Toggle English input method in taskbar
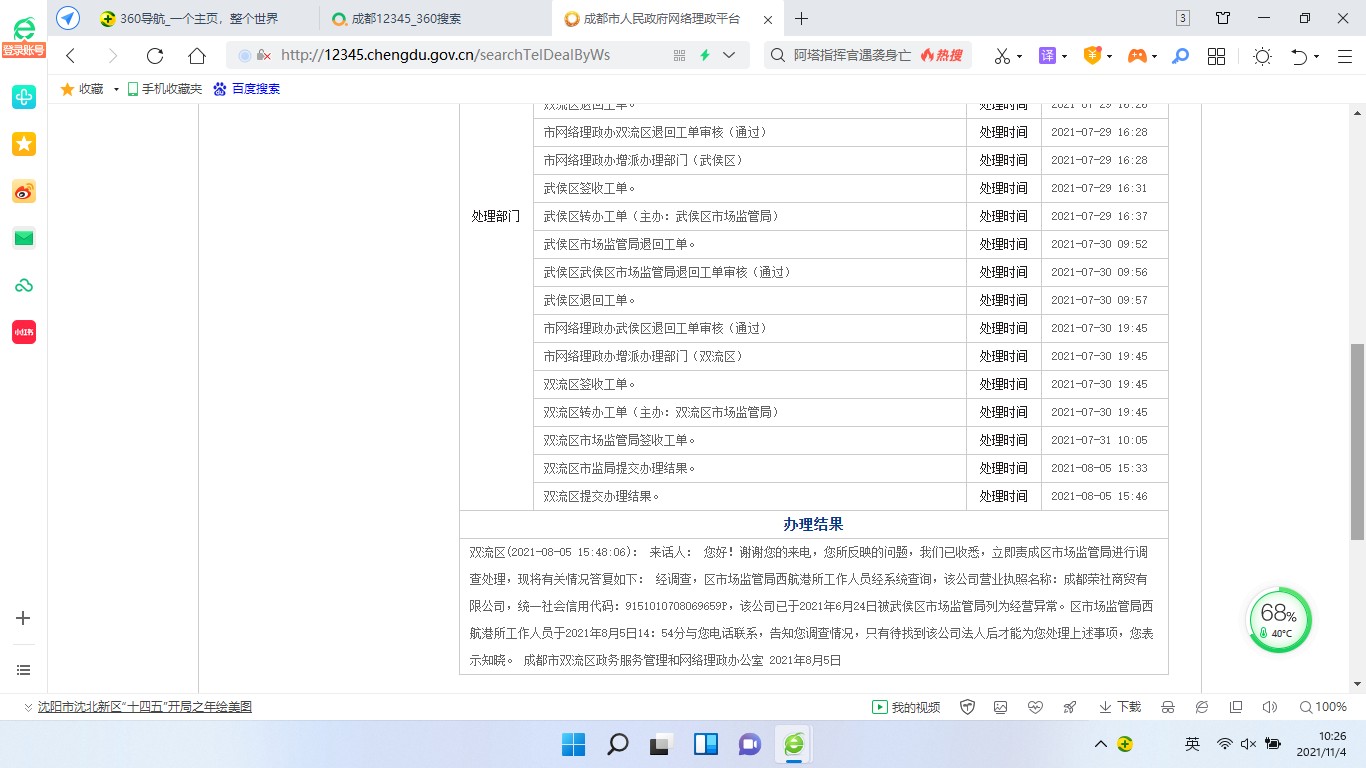 tap(1192, 744)
